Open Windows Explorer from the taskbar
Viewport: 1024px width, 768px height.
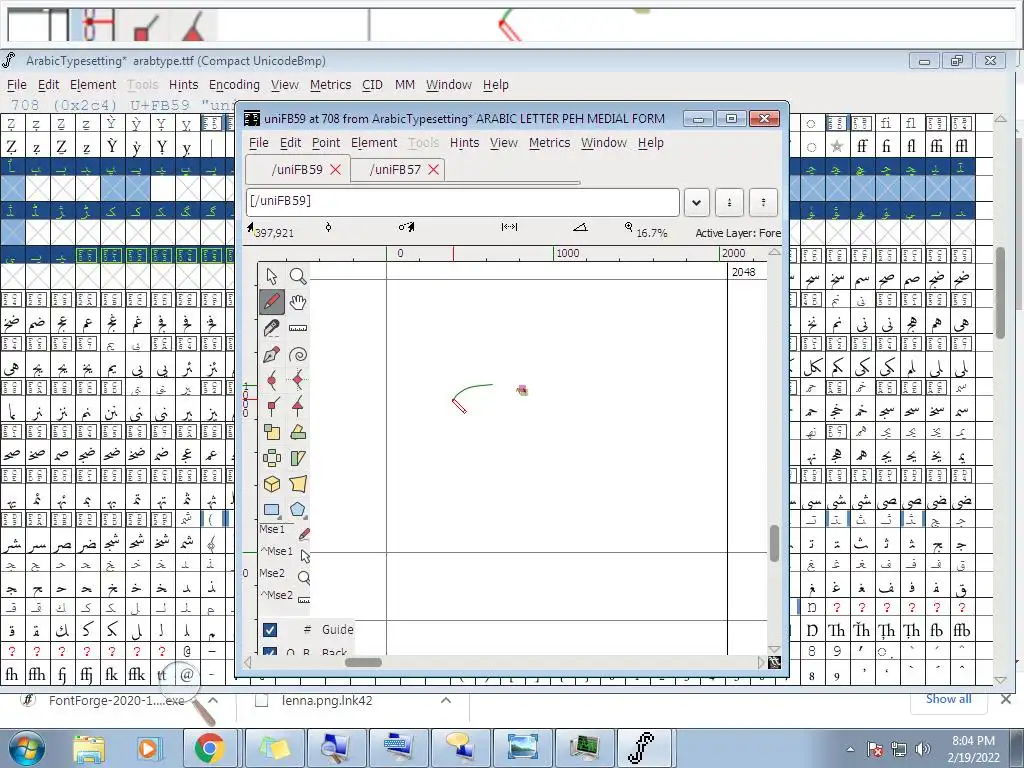point(89,748)
